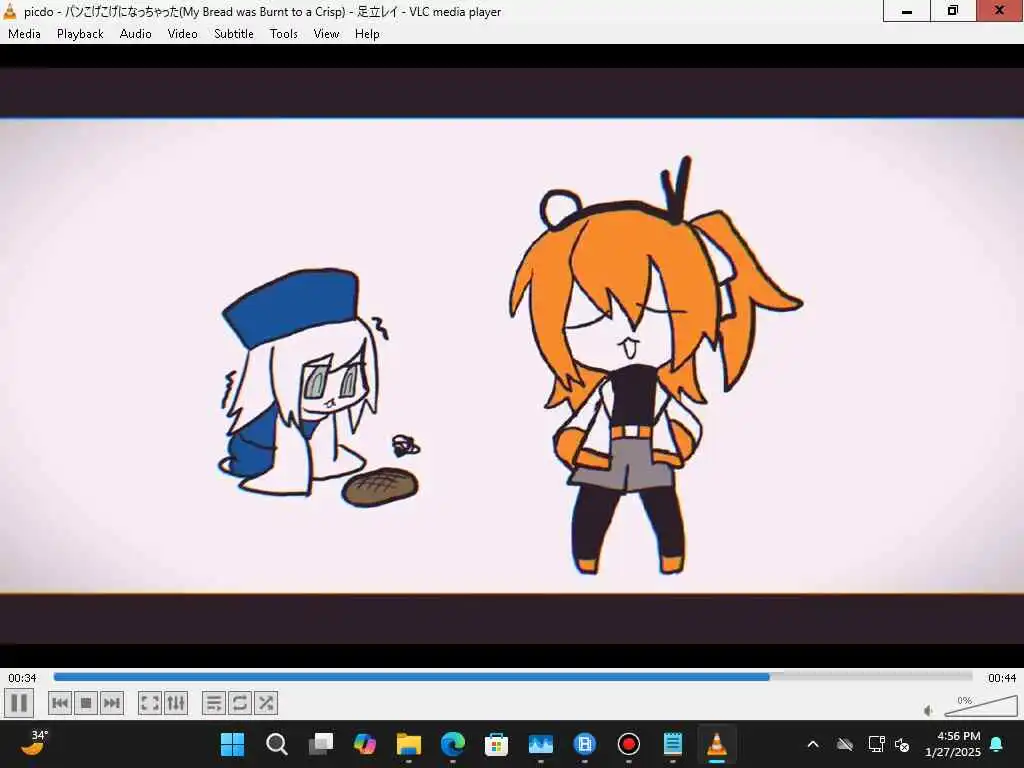Open the blue waveform app on taskbar
This screenshot has width=1024, height=768.
541,744
